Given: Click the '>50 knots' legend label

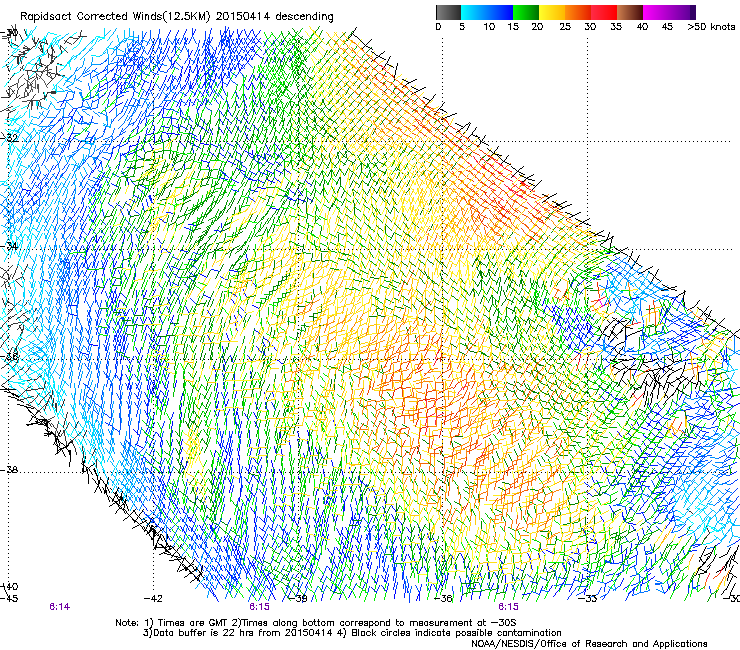Looking at the screenshot, I should (x=711, y=27).
